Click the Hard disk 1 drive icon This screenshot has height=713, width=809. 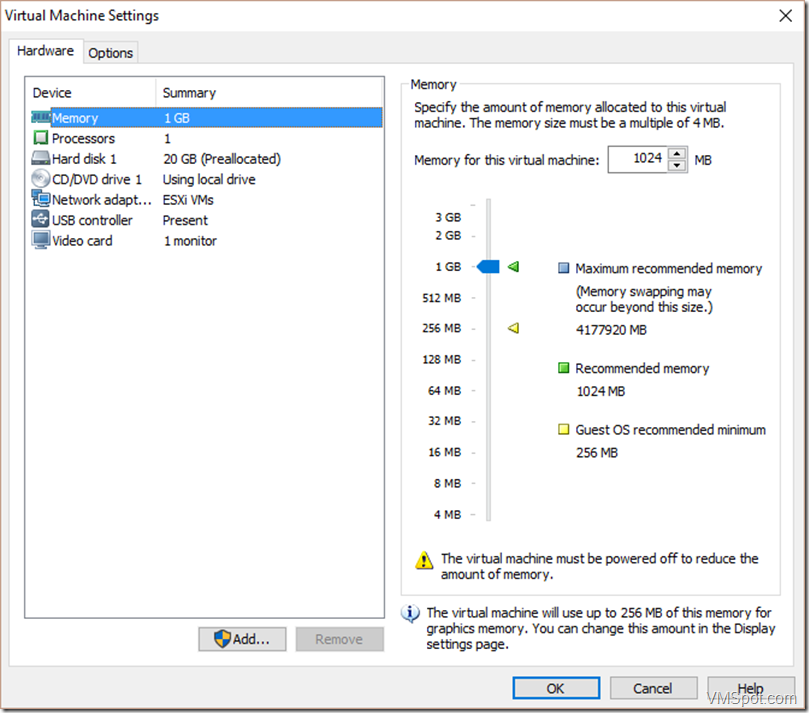40,158
